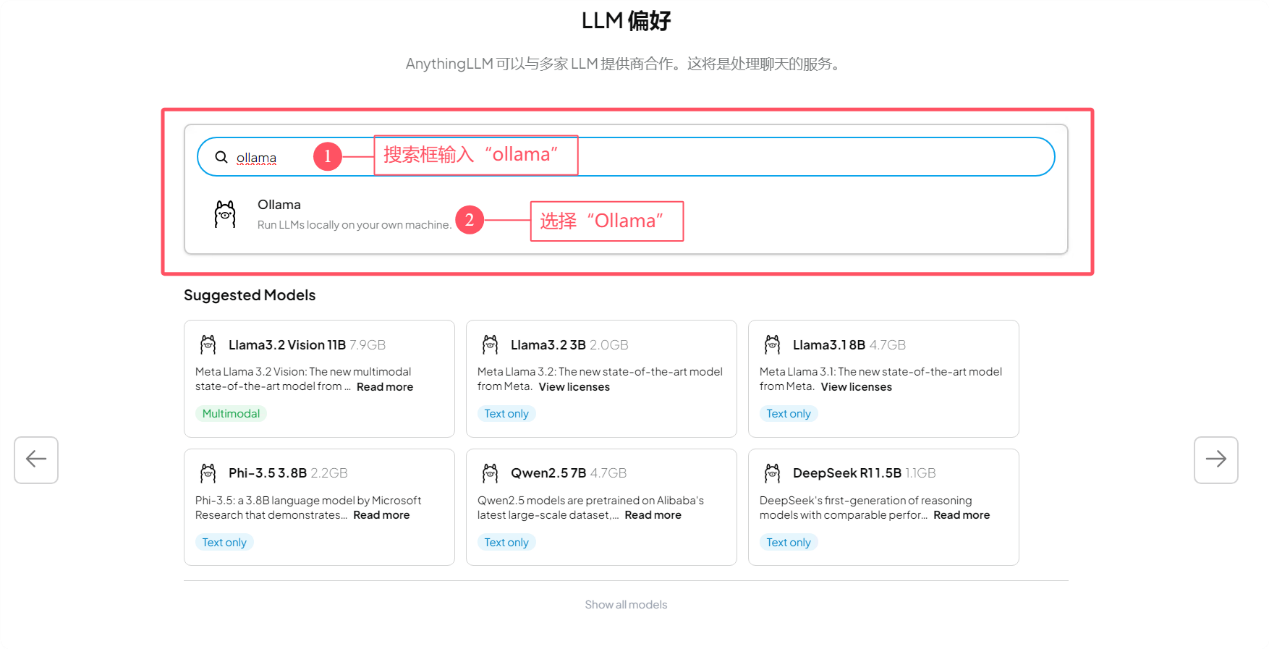Click Show all models
The width and height of the screenshot is (1269, 649).
tap(626, 605)
